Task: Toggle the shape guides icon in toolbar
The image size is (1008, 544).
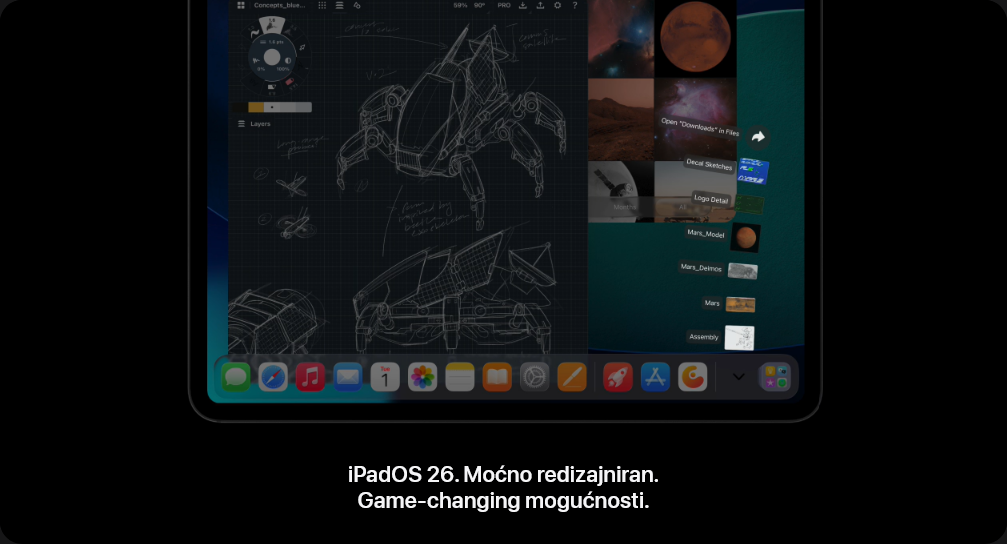Action: tap(357, 5)
